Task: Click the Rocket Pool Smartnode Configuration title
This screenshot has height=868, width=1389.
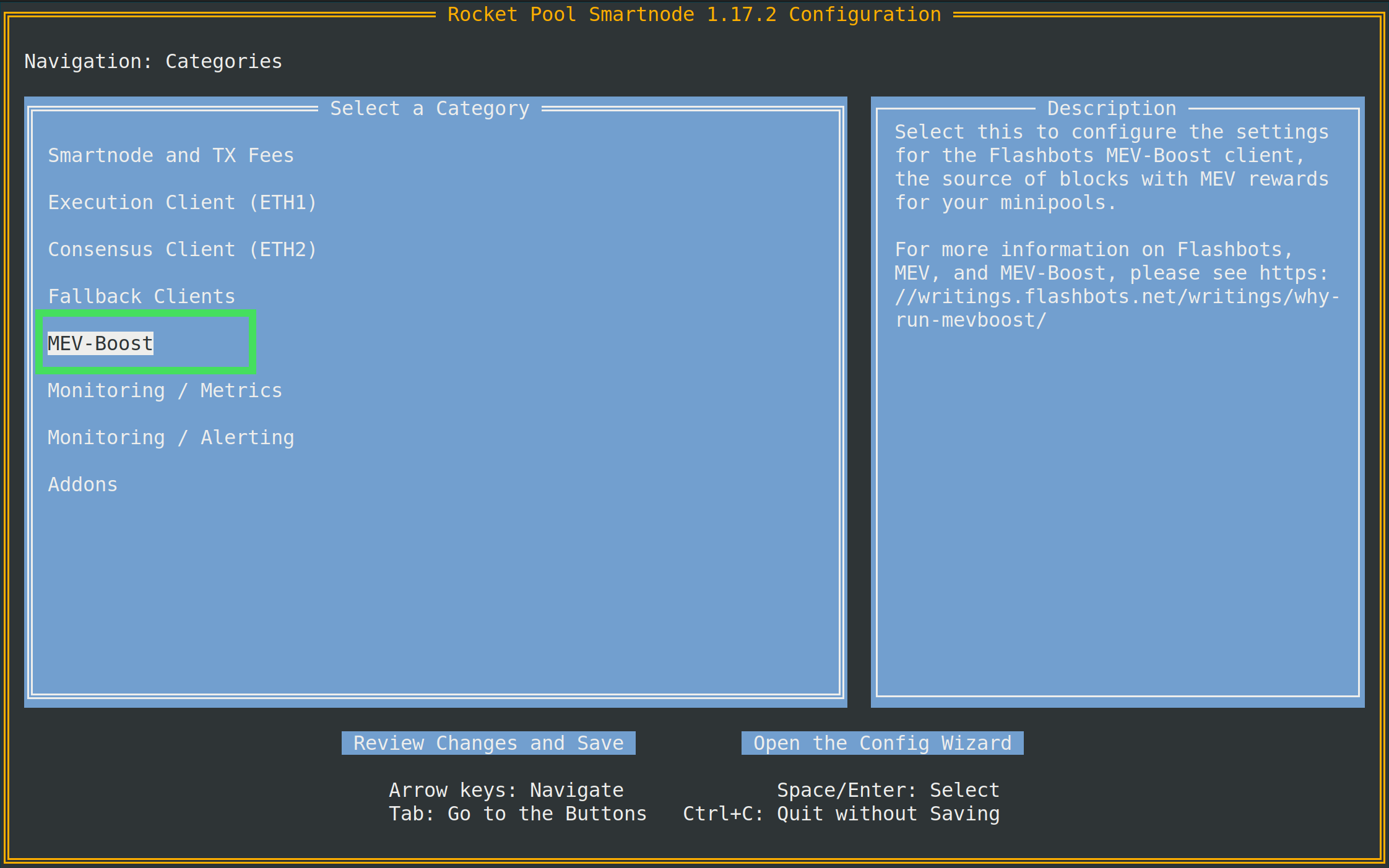Action: tap(694, 14)
